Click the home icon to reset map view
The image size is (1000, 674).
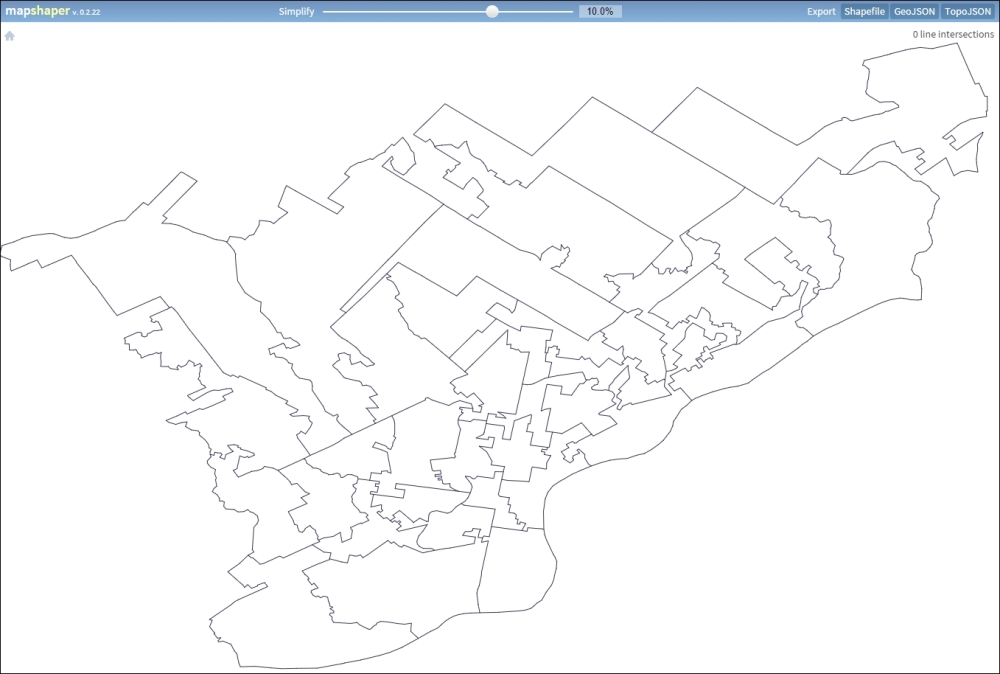coord(10,34)
